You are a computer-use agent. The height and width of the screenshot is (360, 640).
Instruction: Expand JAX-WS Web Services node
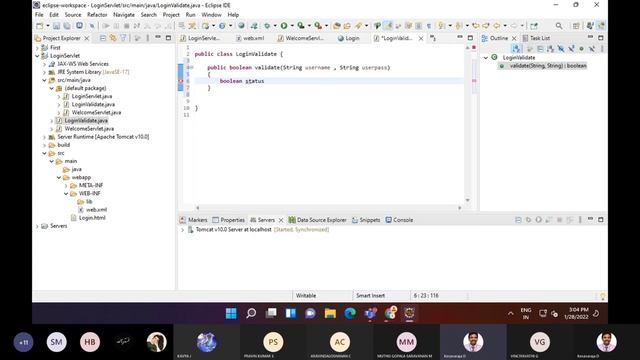pos(44,64)
